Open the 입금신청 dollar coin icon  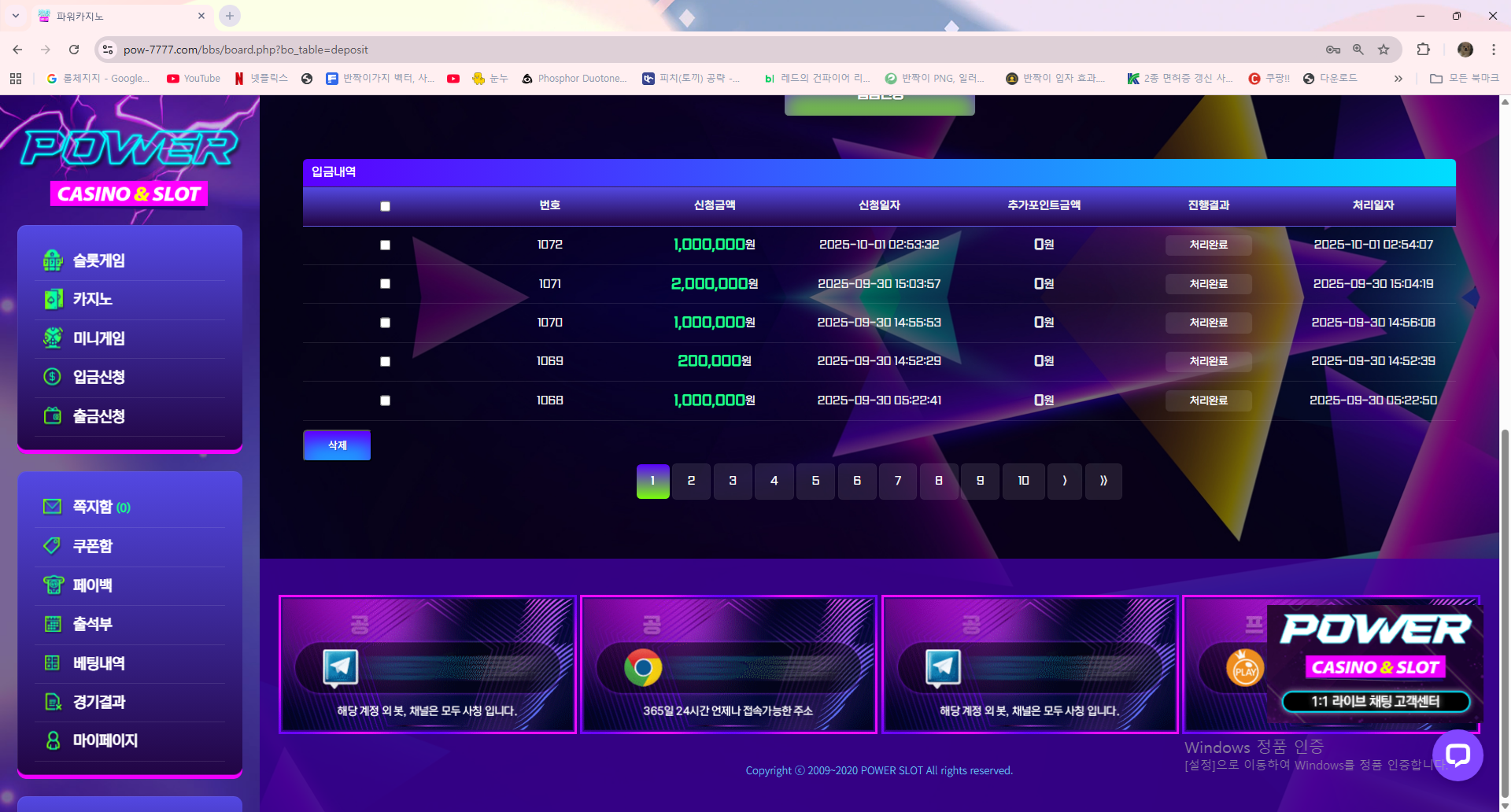(x=53, y=377)
